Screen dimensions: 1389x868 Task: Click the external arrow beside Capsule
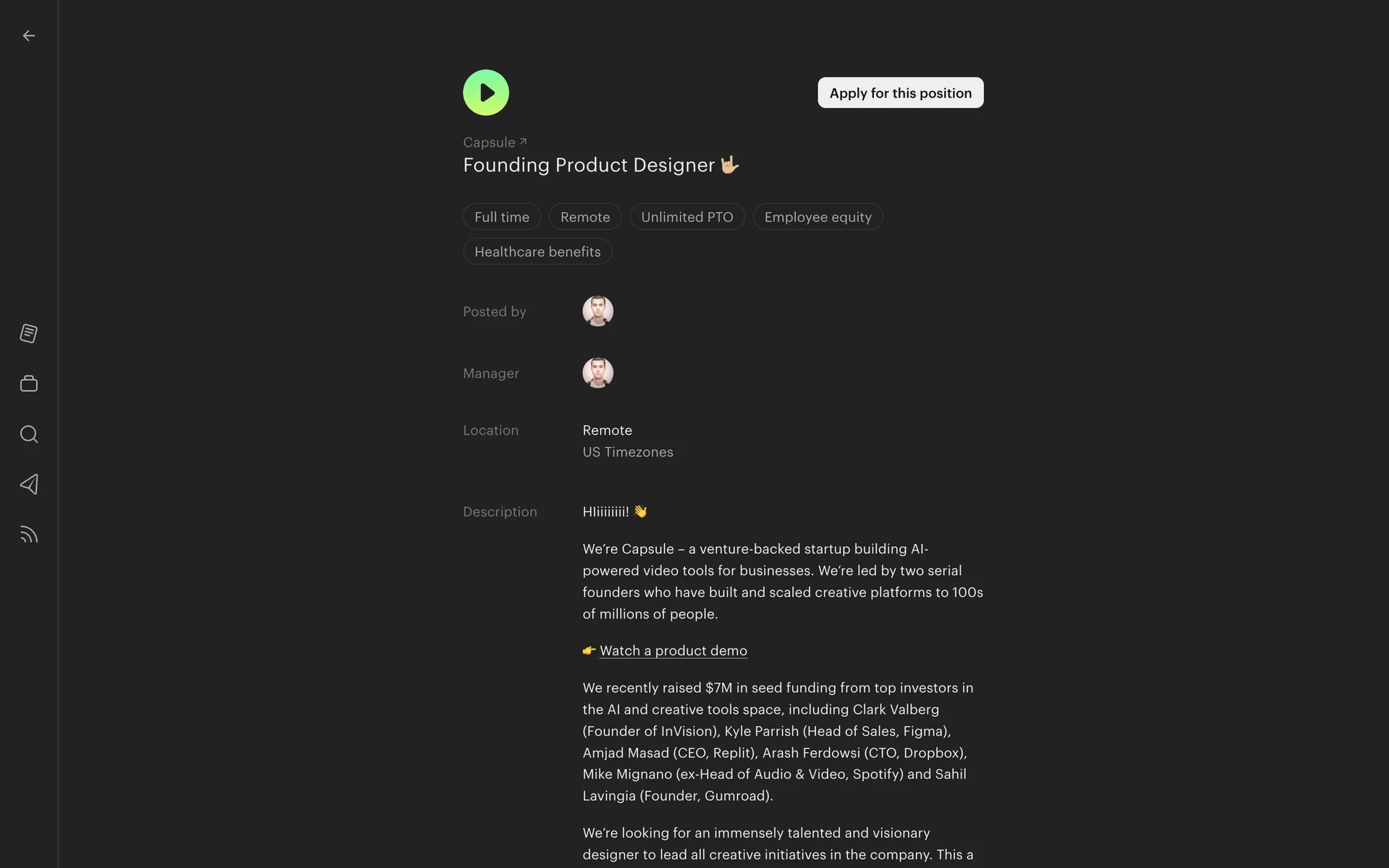pos(523,142)
